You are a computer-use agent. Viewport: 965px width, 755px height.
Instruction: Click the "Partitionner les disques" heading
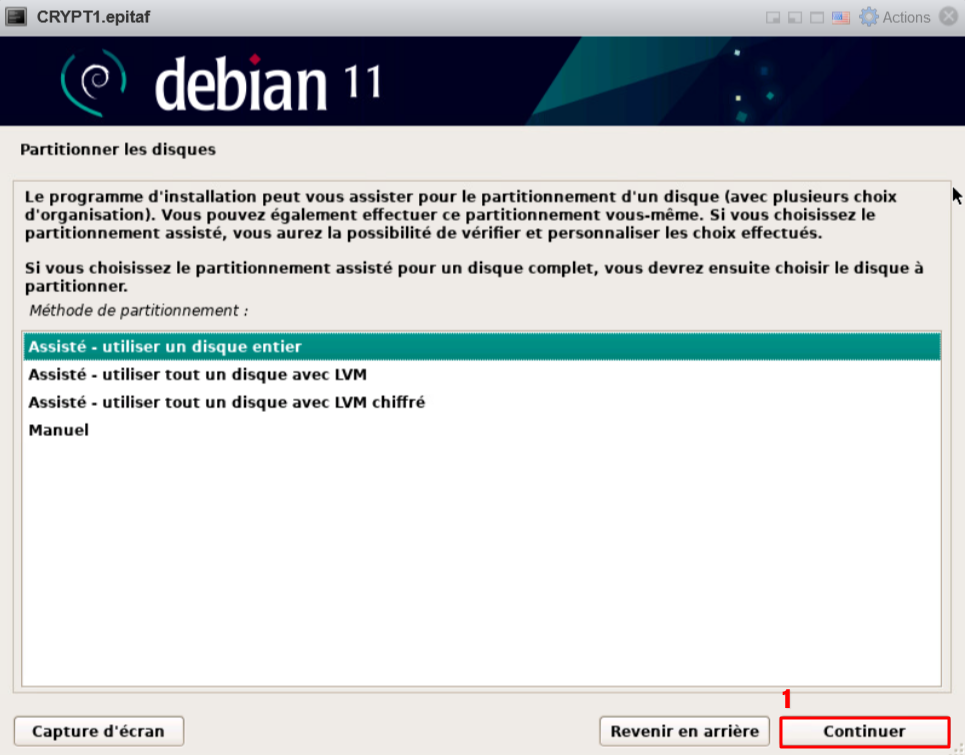click(118, 150)
